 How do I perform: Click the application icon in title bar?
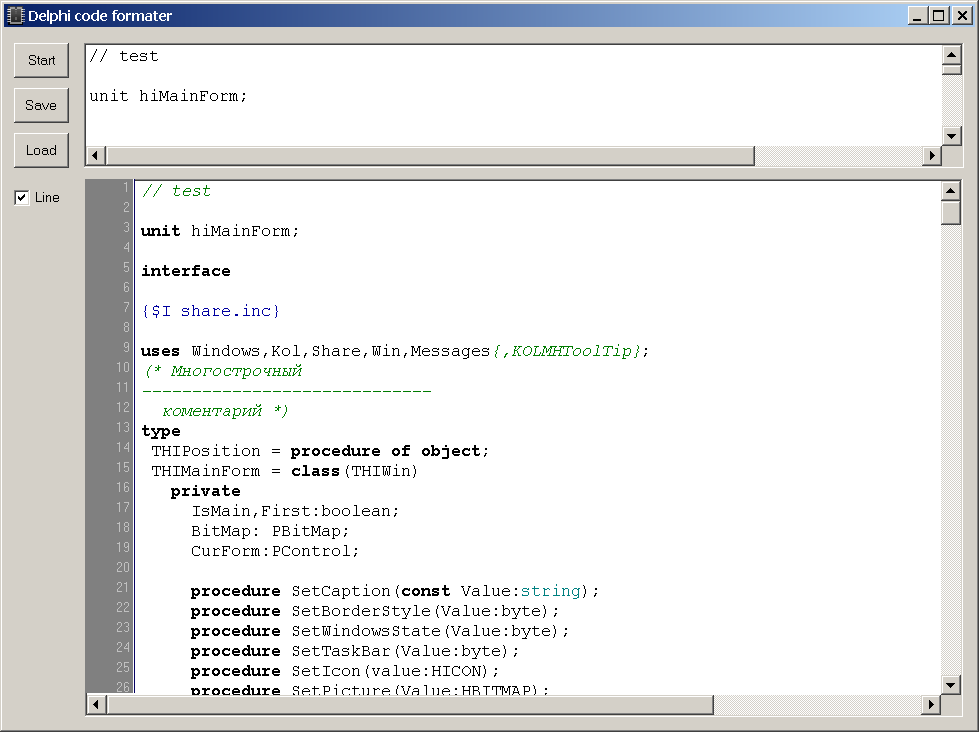[x=15, y=16]
